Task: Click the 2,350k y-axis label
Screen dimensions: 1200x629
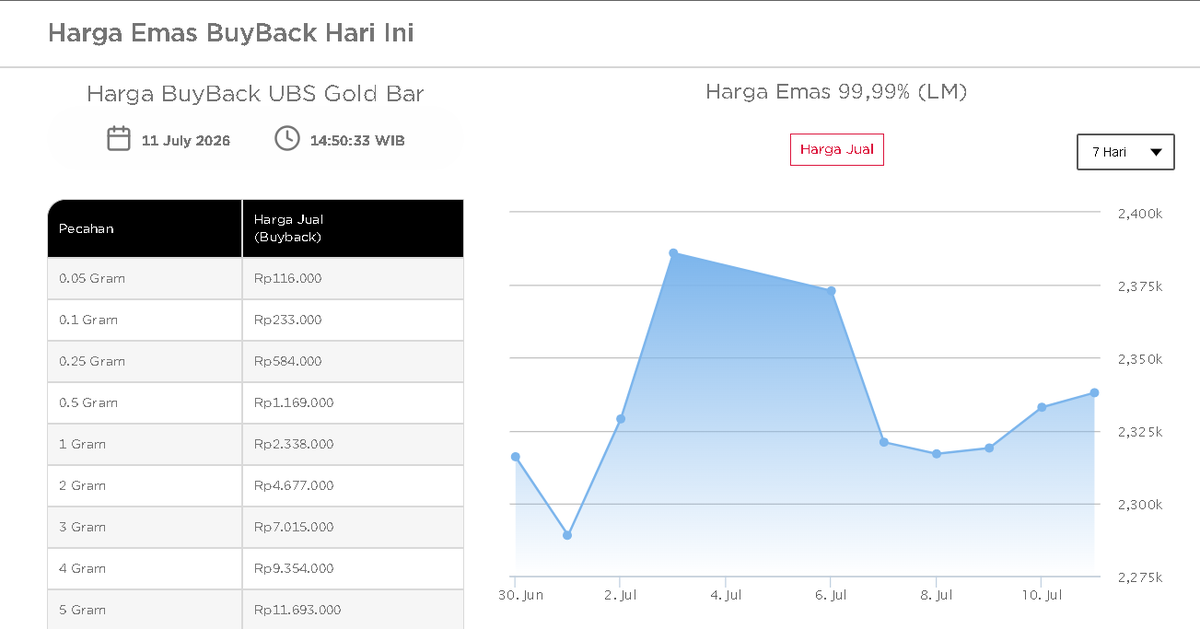Action: [1139, 360]
